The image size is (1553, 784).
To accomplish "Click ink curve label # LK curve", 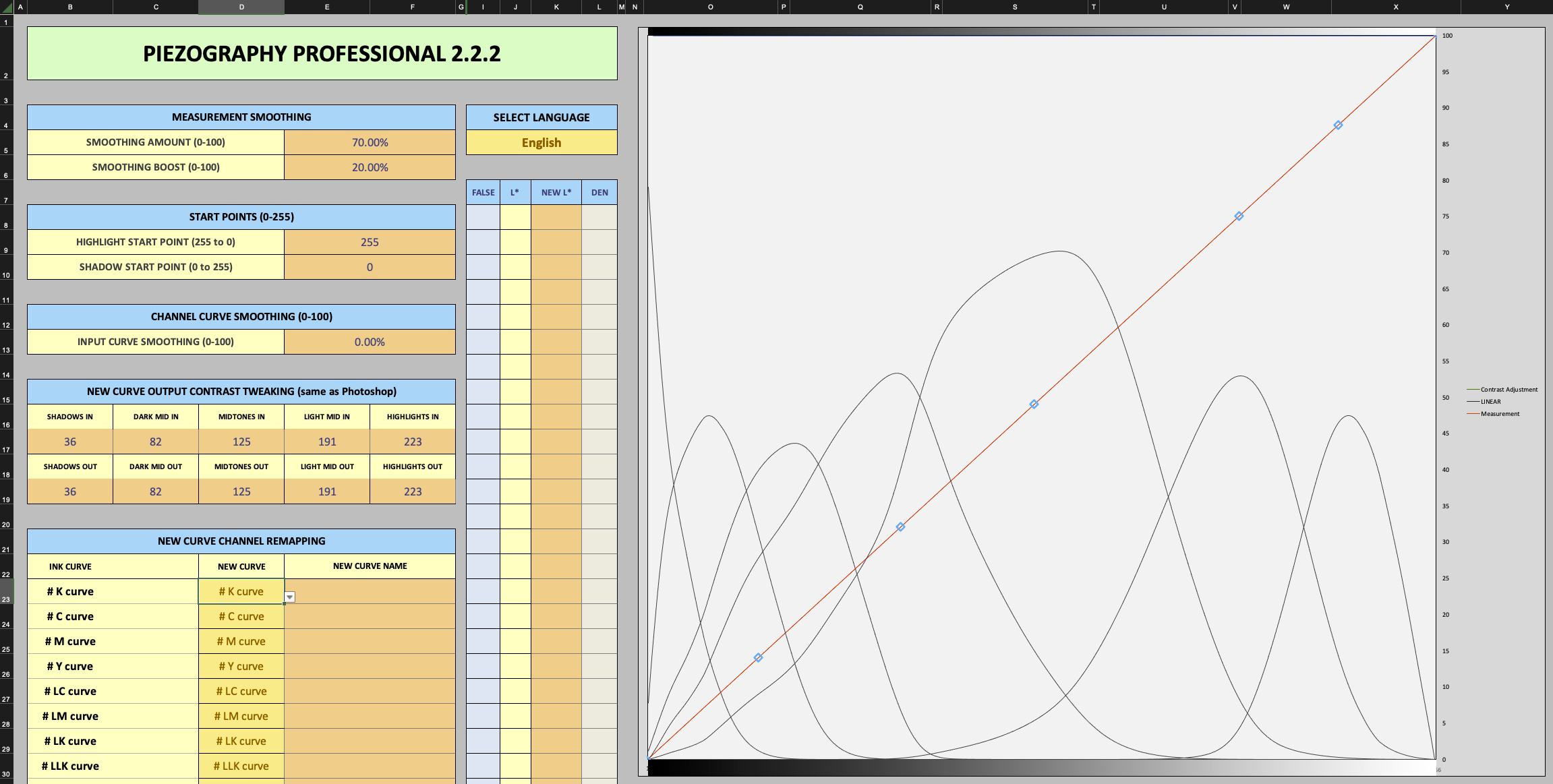I will click(70, 741).
